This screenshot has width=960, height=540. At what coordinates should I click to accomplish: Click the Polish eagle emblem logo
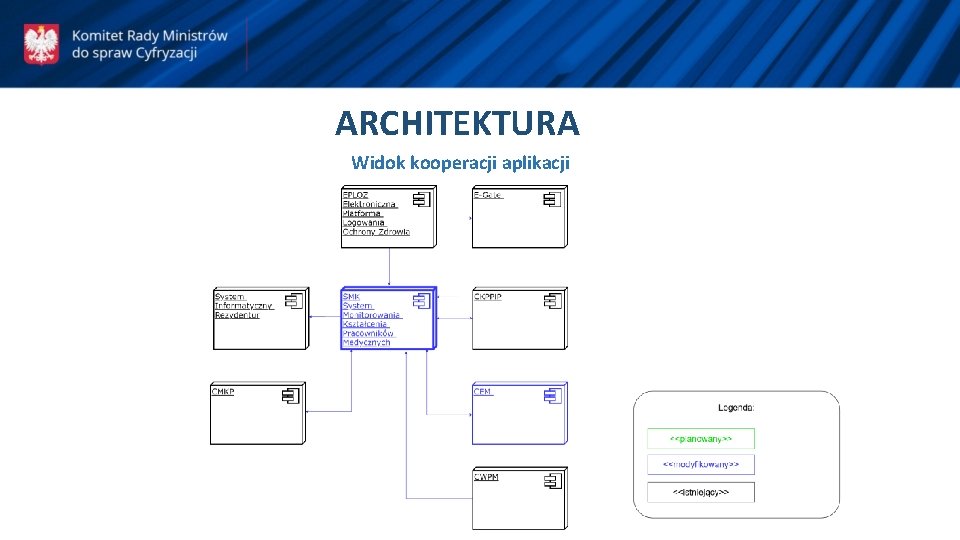[x=42, y=44]
